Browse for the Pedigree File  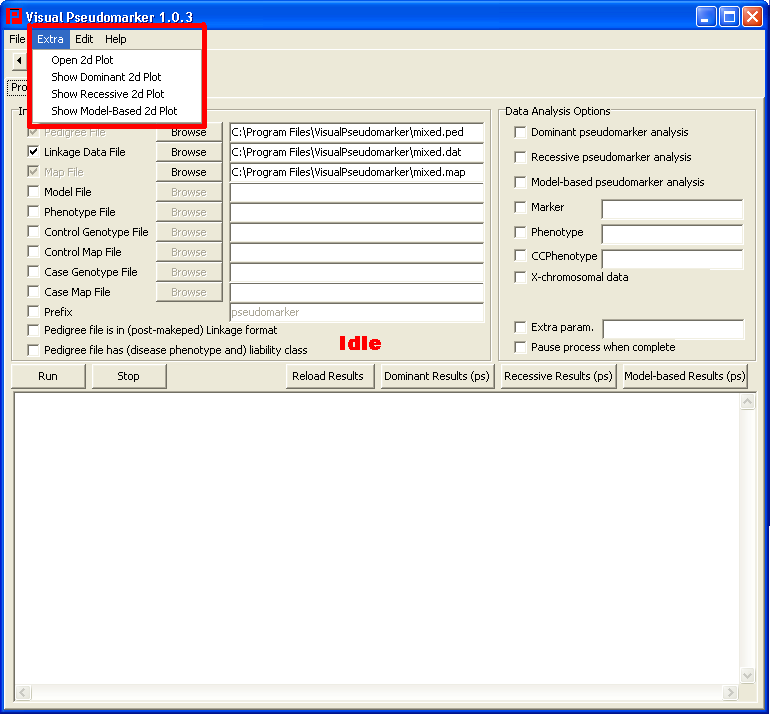(189, 133)
